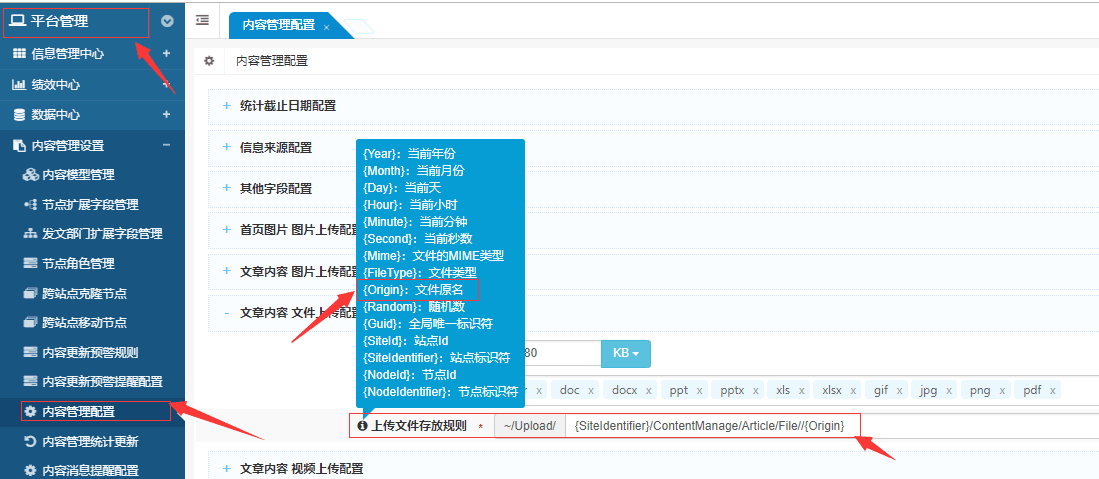
Task: Click the 节点扩展字段管理 icon
Action: 29,205
